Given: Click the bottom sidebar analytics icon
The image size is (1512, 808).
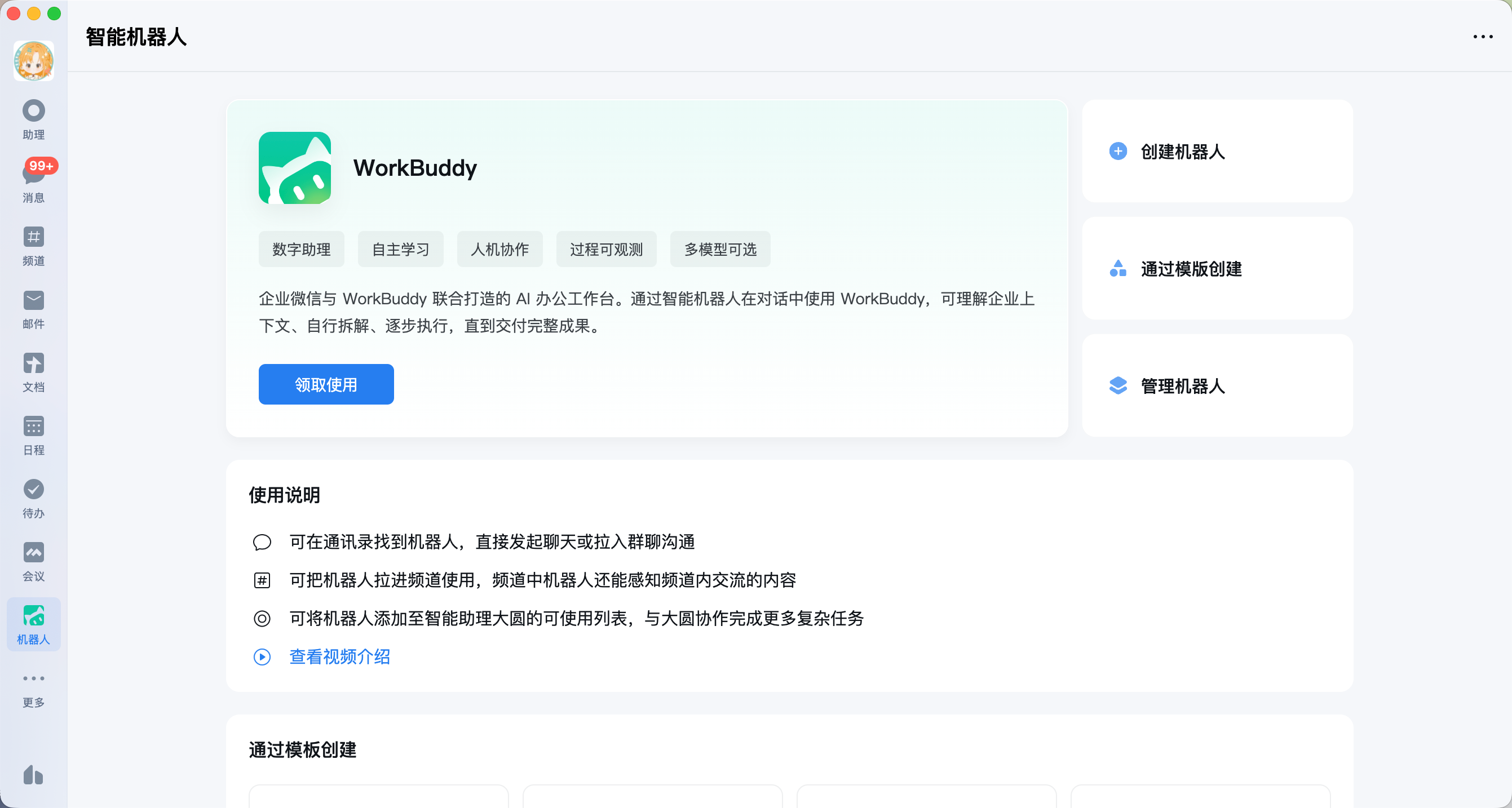Looking at the screenshot, I should pyautogui.click(x=33, y=775).
